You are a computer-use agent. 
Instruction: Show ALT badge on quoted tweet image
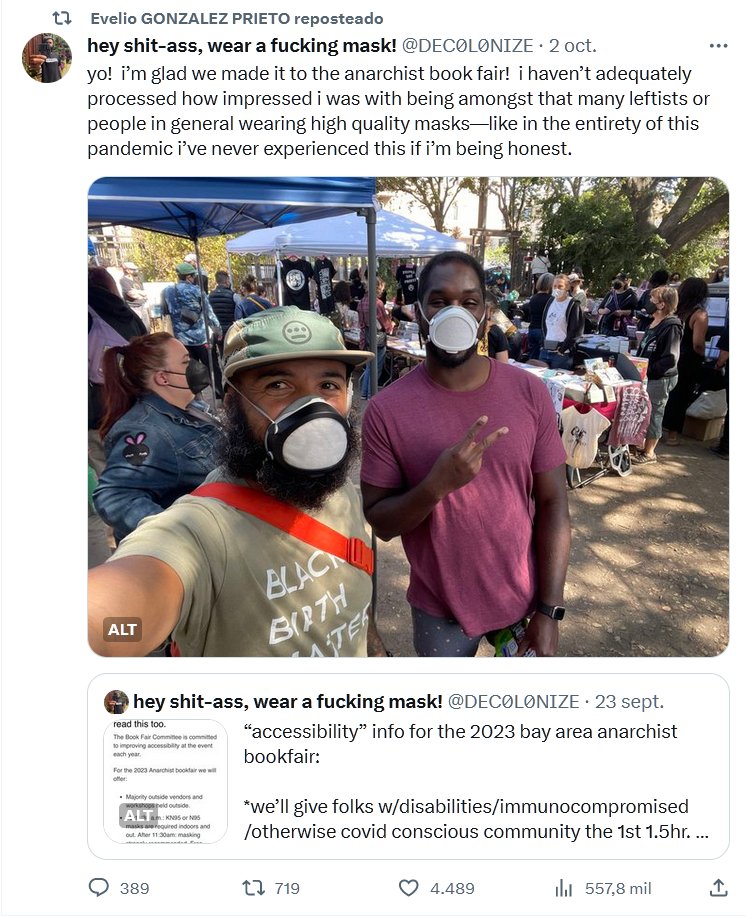(138, 816)
